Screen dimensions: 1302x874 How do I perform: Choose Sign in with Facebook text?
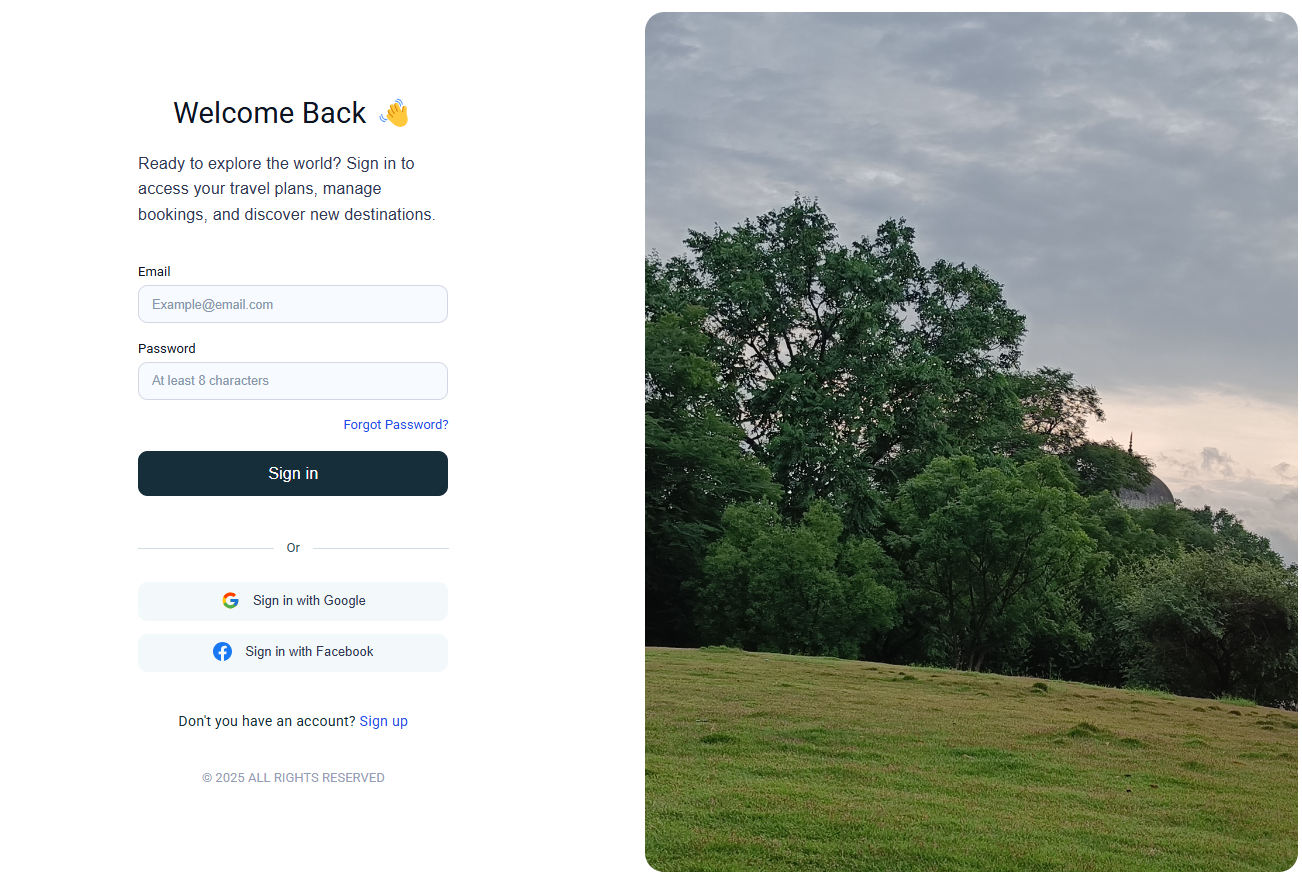[x=309, y=652]
